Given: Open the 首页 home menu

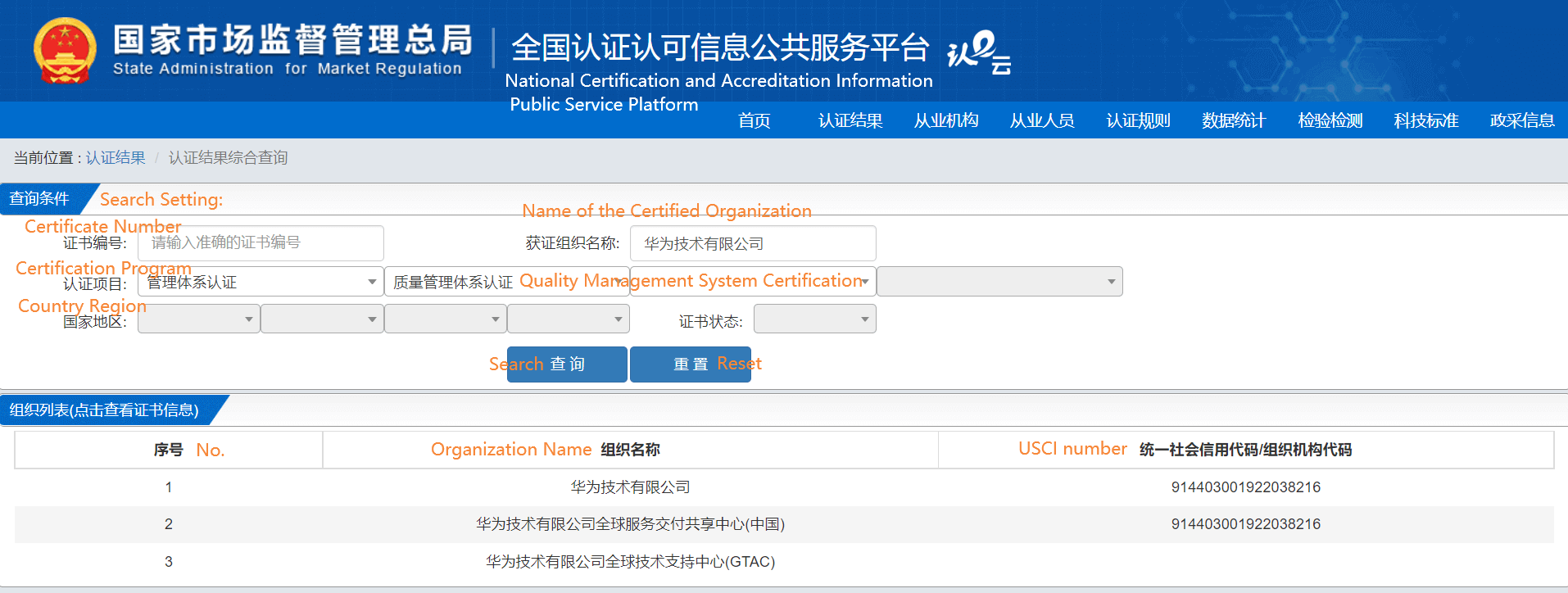Looking at the screenshot, I should (754, 120).
